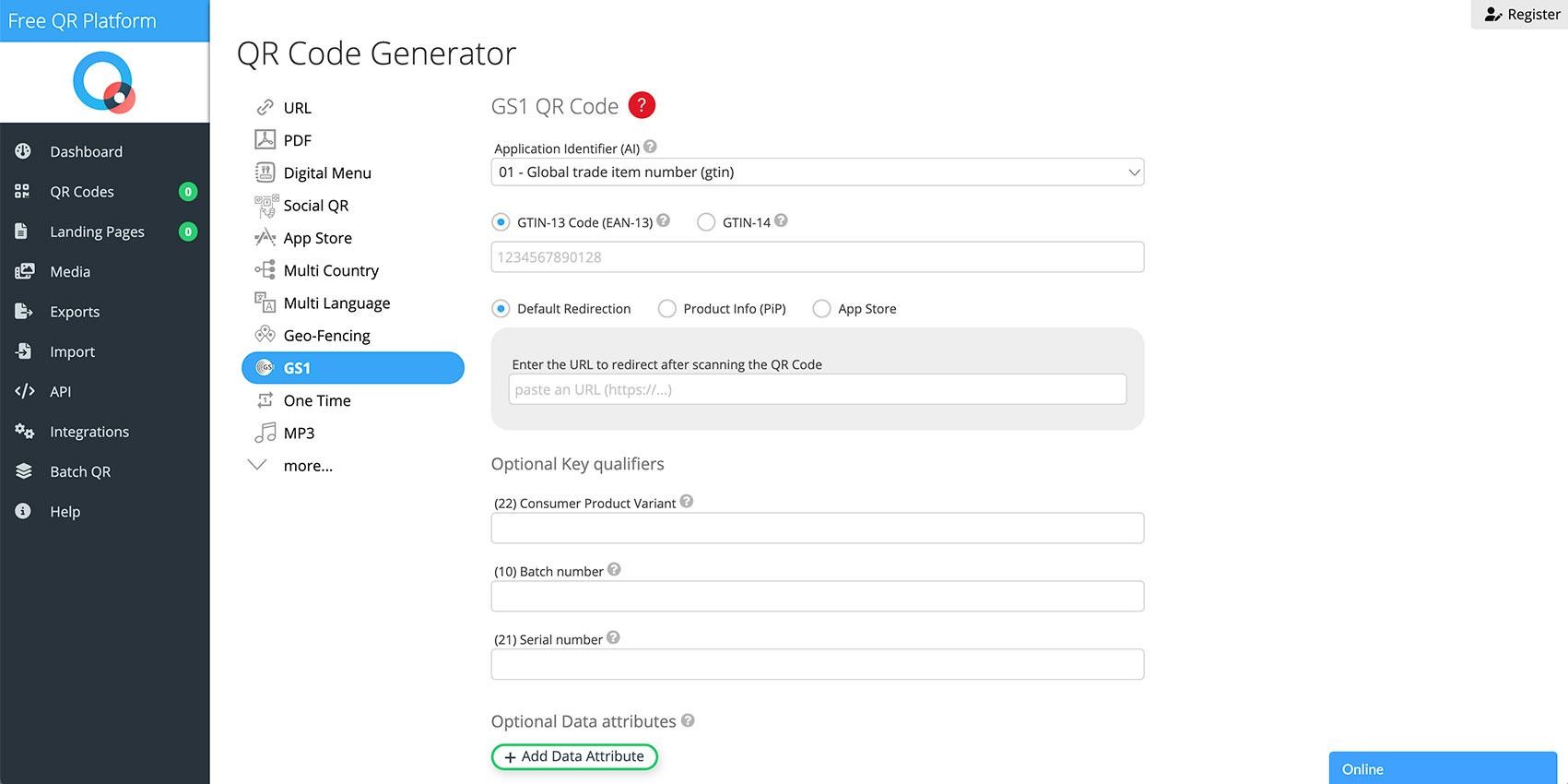Click the Geo-Fencing icon
The image size is (1568, 784).
coord(265,335)
